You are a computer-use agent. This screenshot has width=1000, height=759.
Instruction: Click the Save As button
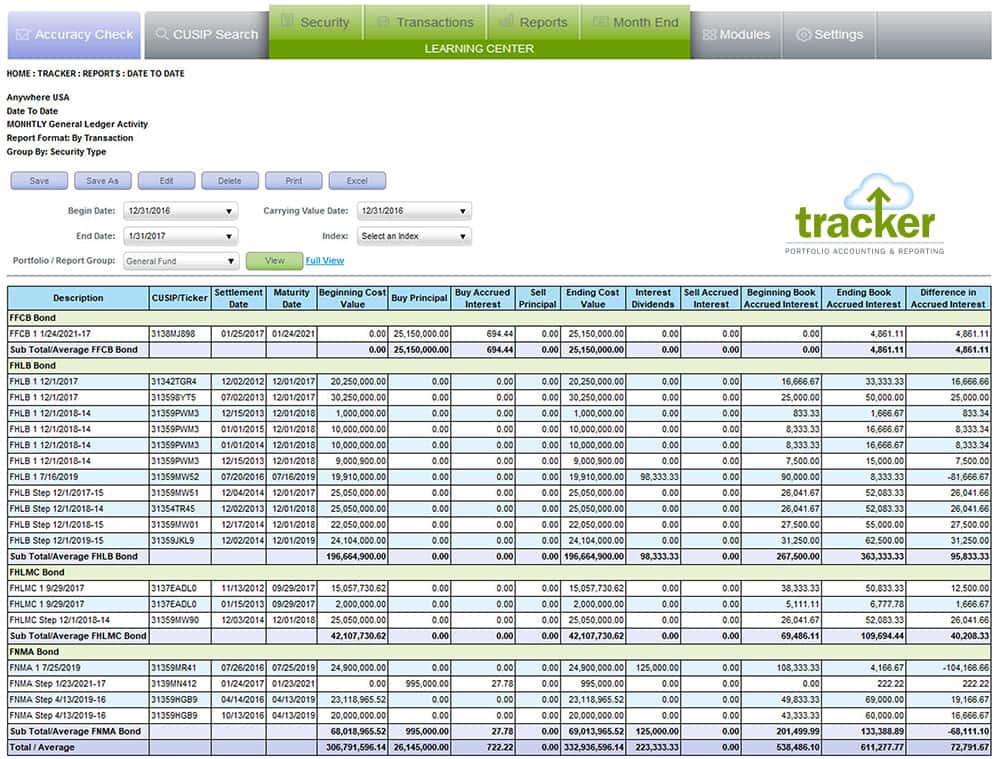103,181
